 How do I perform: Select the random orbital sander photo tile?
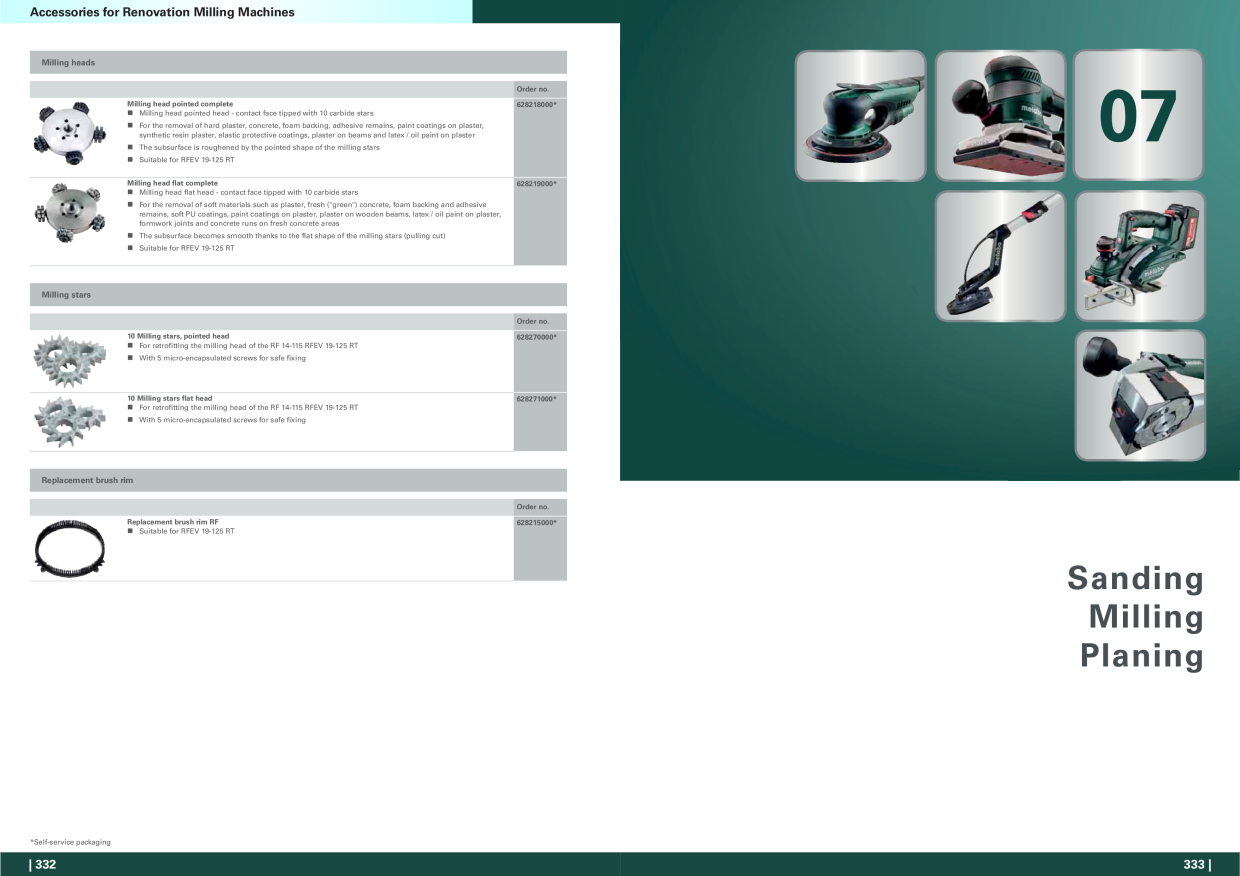coord(861,116)
